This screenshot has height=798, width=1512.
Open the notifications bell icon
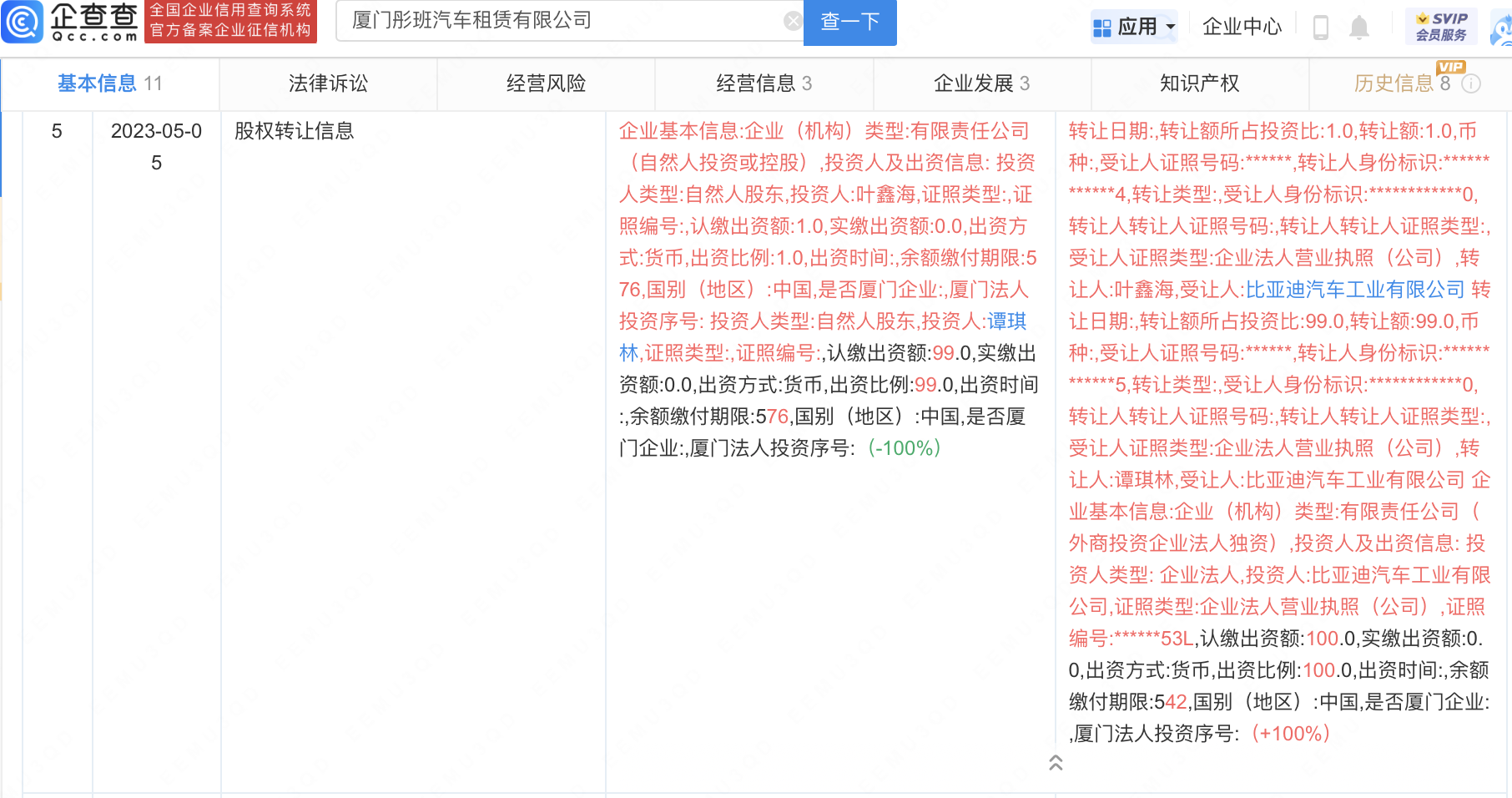click(x=1359, y=28)
